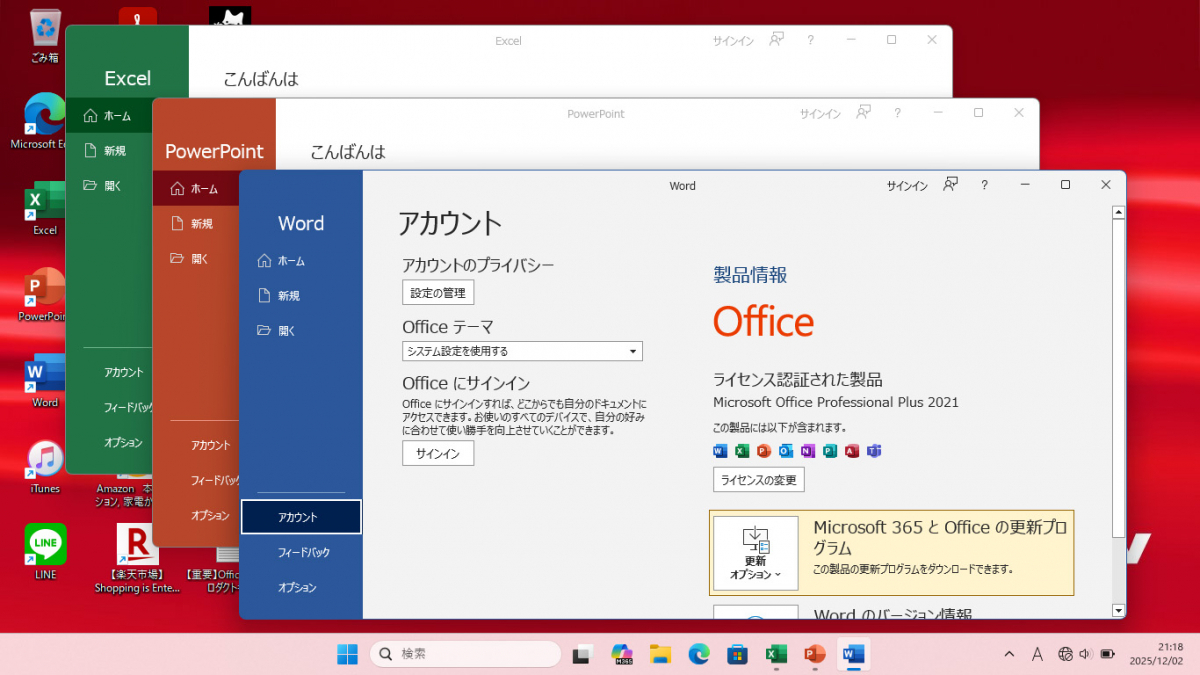This screenshot has width=1200, height=675.
Task: Open the Office テーマ dropdown
Action: point(522,351)
